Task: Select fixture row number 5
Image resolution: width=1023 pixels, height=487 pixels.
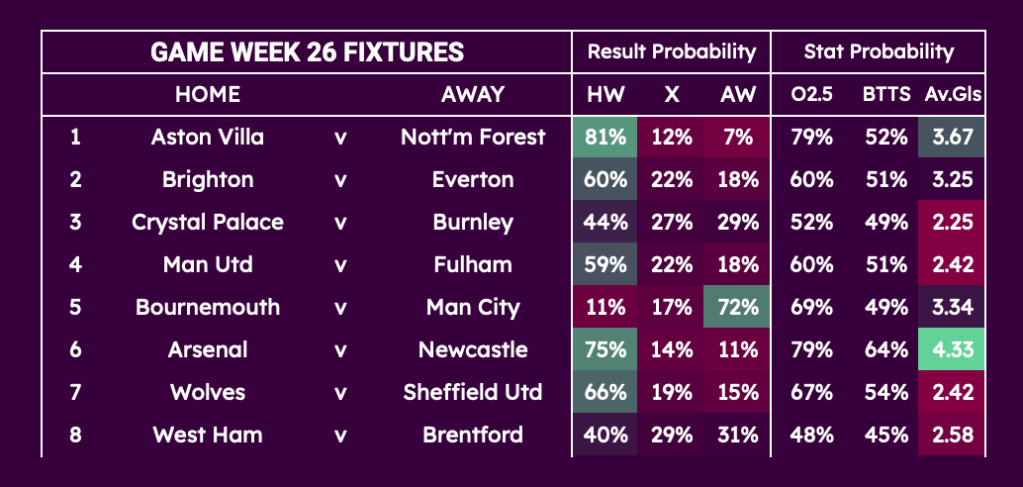Action: tap(75, 307)
